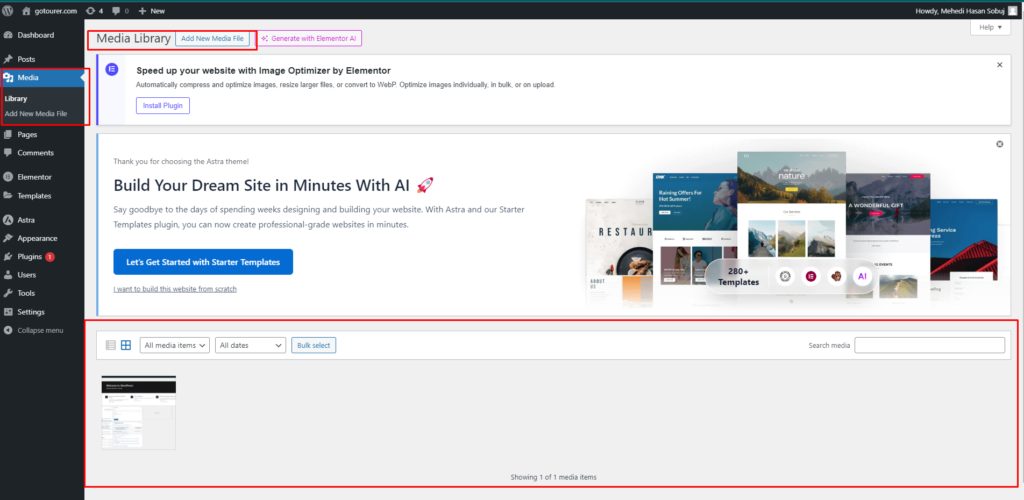The width and height of the screenshot is (1024, 500).
Task: Go to Dashboard in sidebar
Action: [x=42, y=35]
